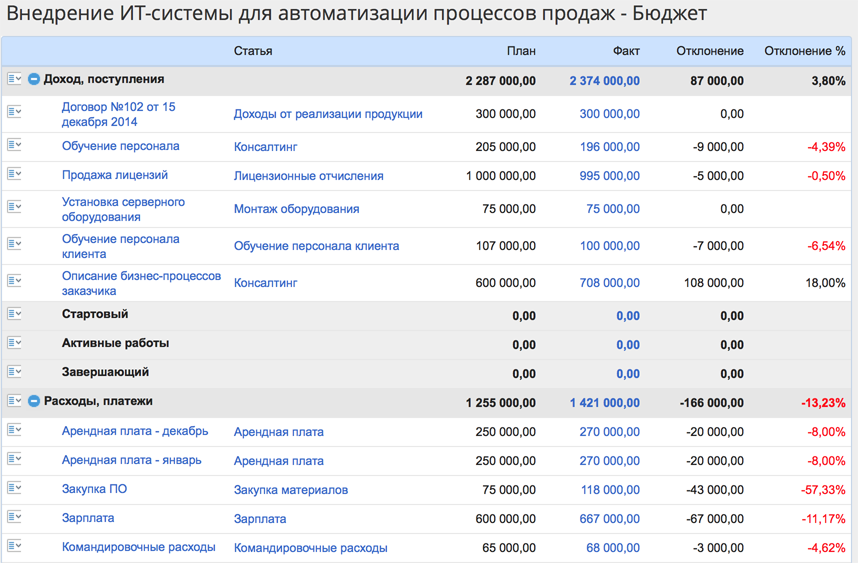Click deviation percent -13,23%
Viewport: 858px width, 563px height.
coord(823,403)
